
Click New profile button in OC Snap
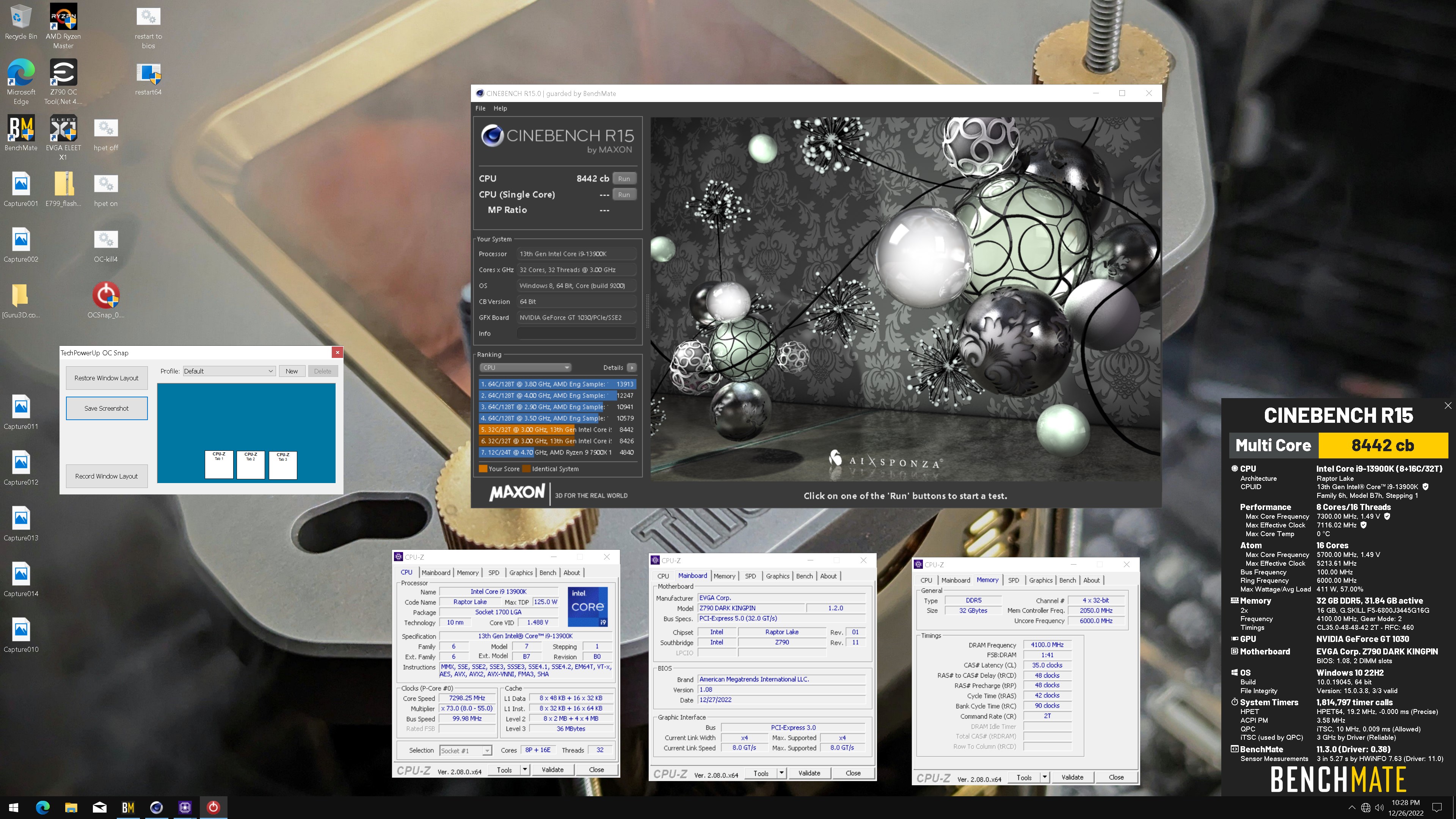click(292, 371)
